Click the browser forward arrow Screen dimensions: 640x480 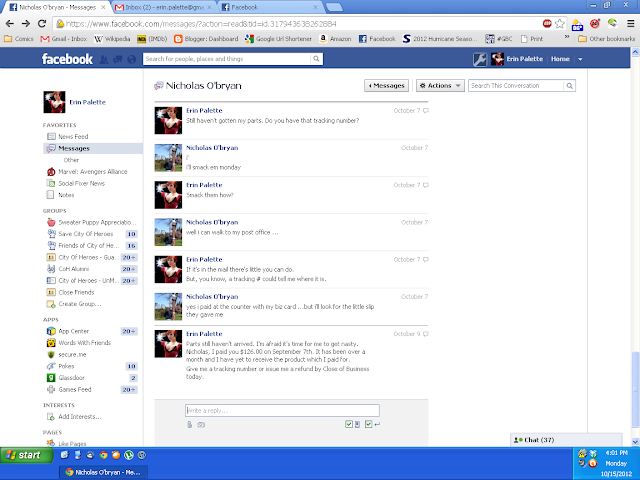point(26,24)
